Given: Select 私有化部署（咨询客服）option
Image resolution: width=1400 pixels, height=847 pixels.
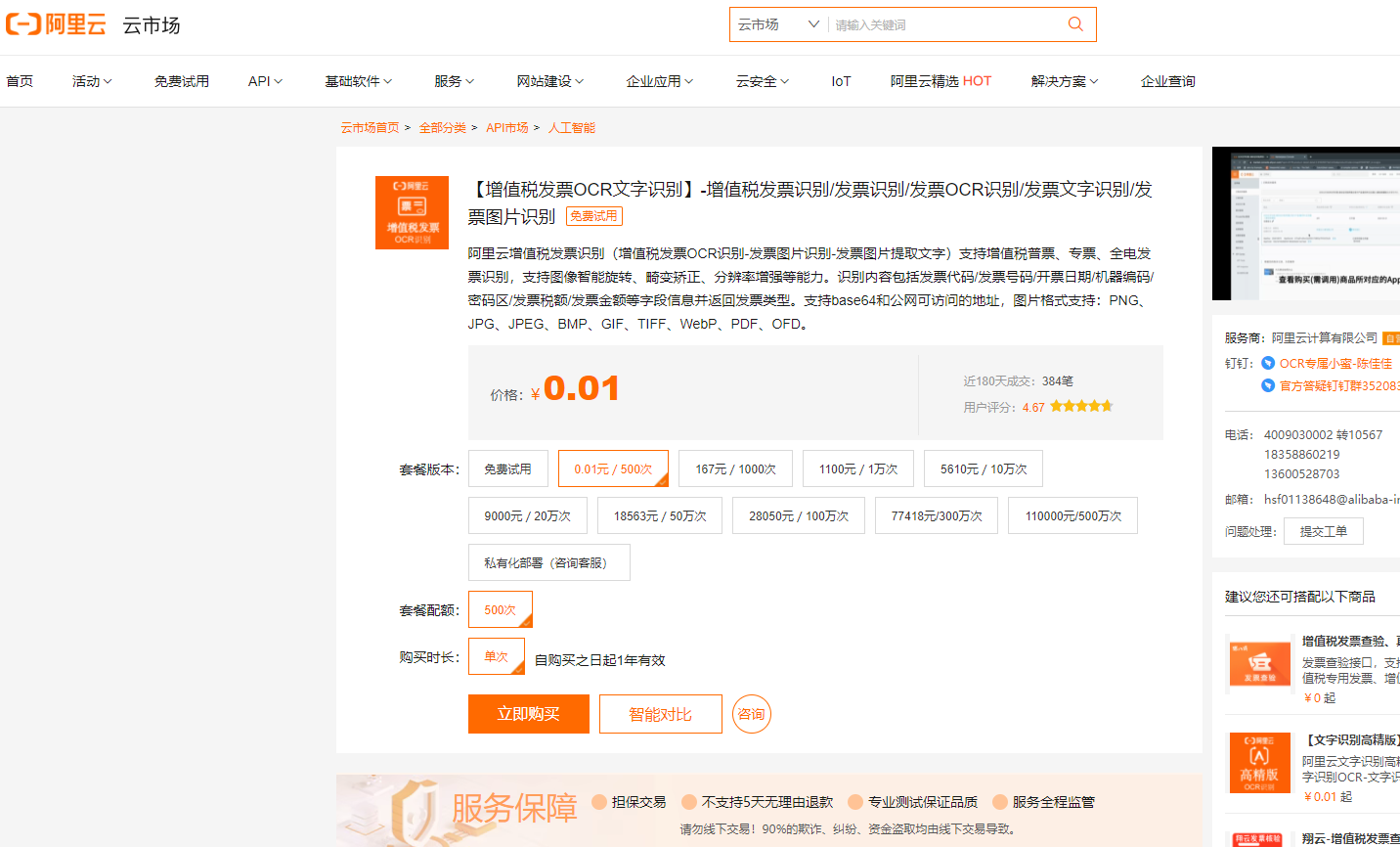Looking at the screenshot, I should (548, 562).
